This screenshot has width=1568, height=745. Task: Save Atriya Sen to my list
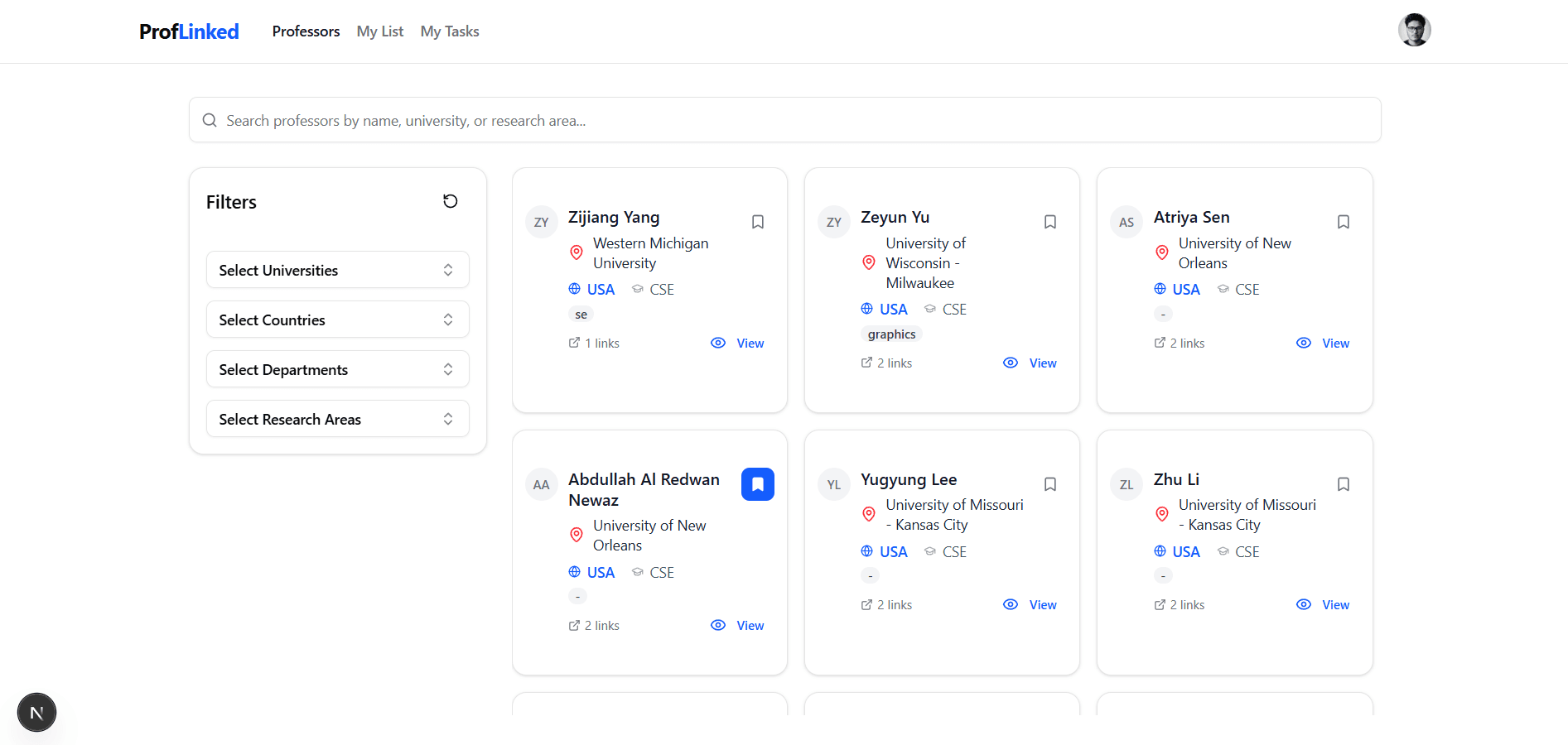point(1344,222)
